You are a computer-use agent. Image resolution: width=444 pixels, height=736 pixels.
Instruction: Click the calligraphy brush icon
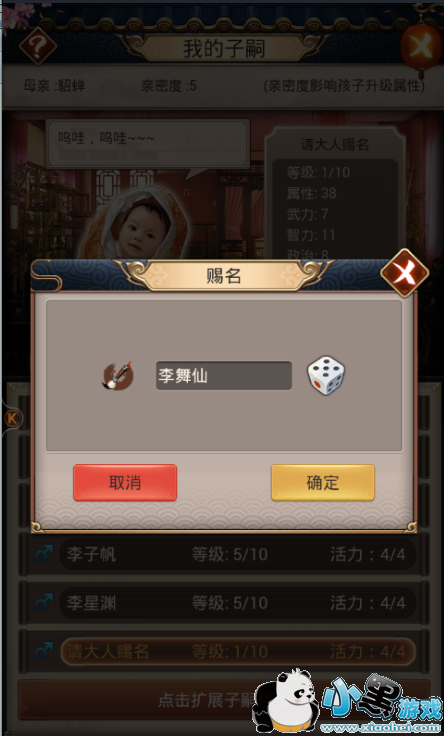[117, 376]
